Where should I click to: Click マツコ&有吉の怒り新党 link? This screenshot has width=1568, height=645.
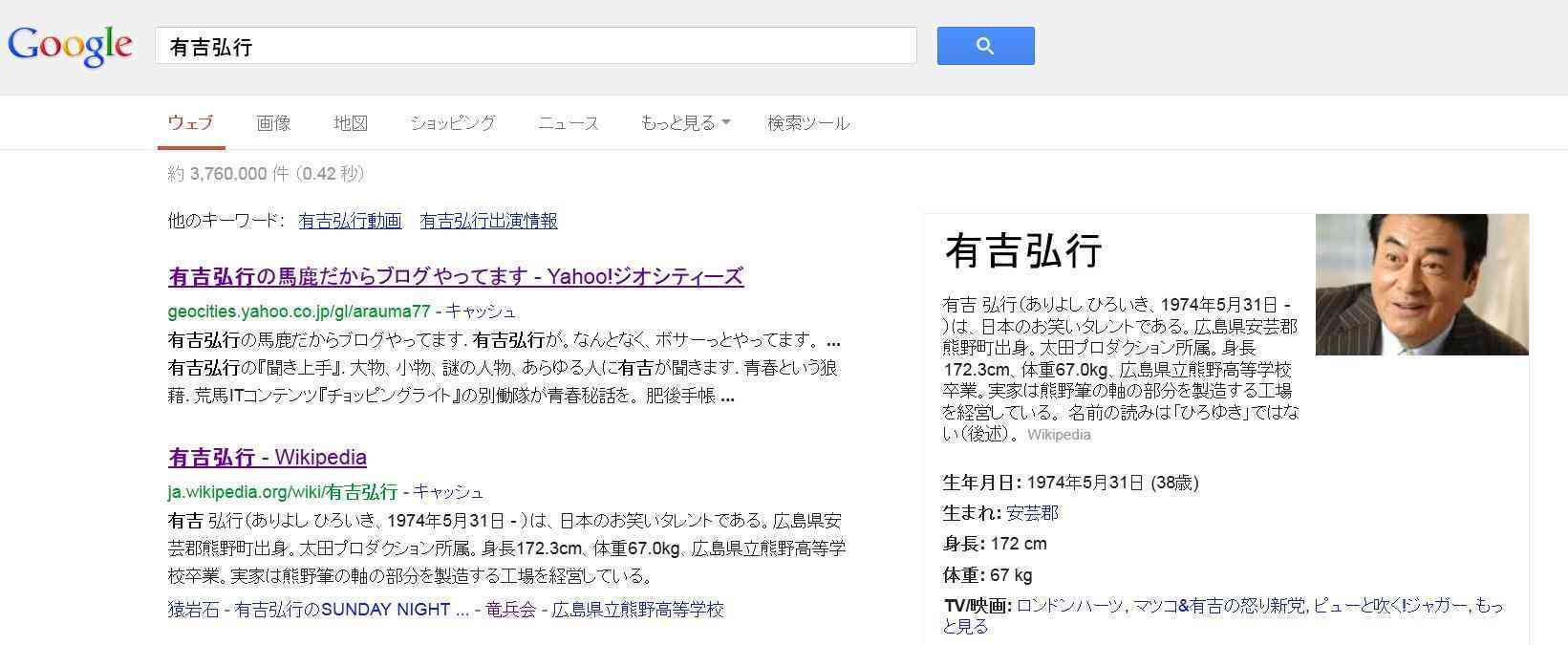(x=1219, y=605)
